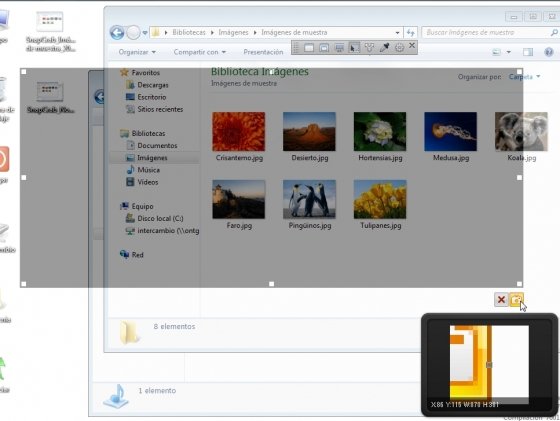Select Pingüinos.jpg penguins thumbnail
Viewport: 560px width, 421px height.
tap(309, 199)
